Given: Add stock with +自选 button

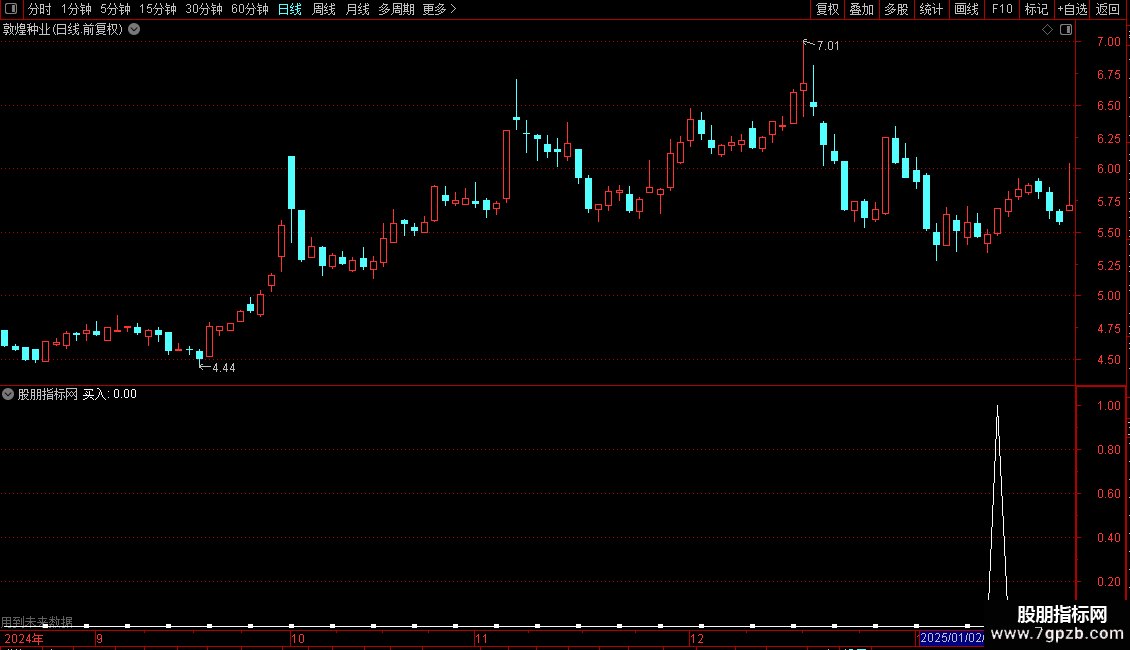Looking at the screenshot, I should 1072,9.
